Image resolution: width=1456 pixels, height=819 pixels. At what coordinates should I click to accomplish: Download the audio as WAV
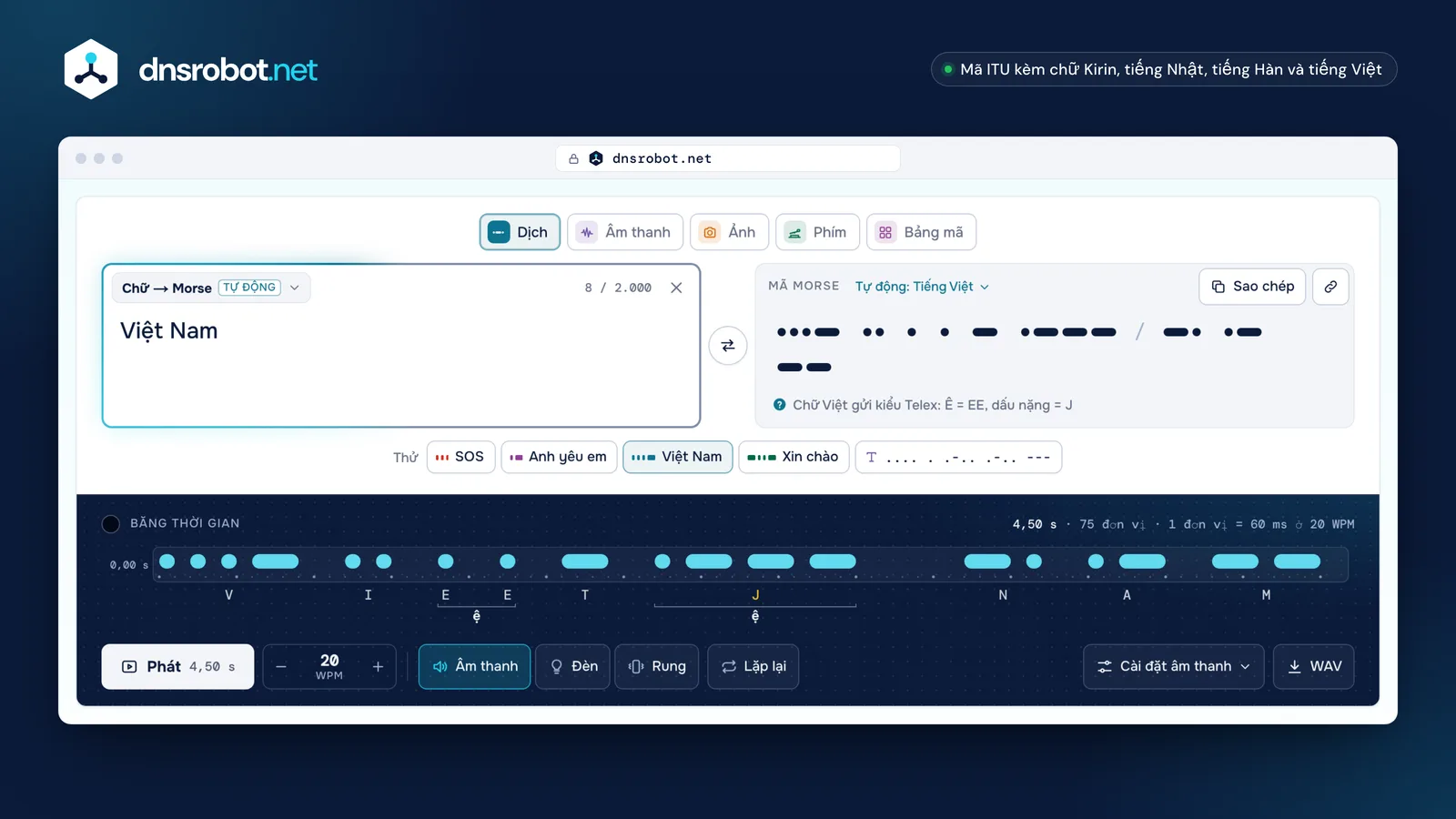(x=1314, y=667)
